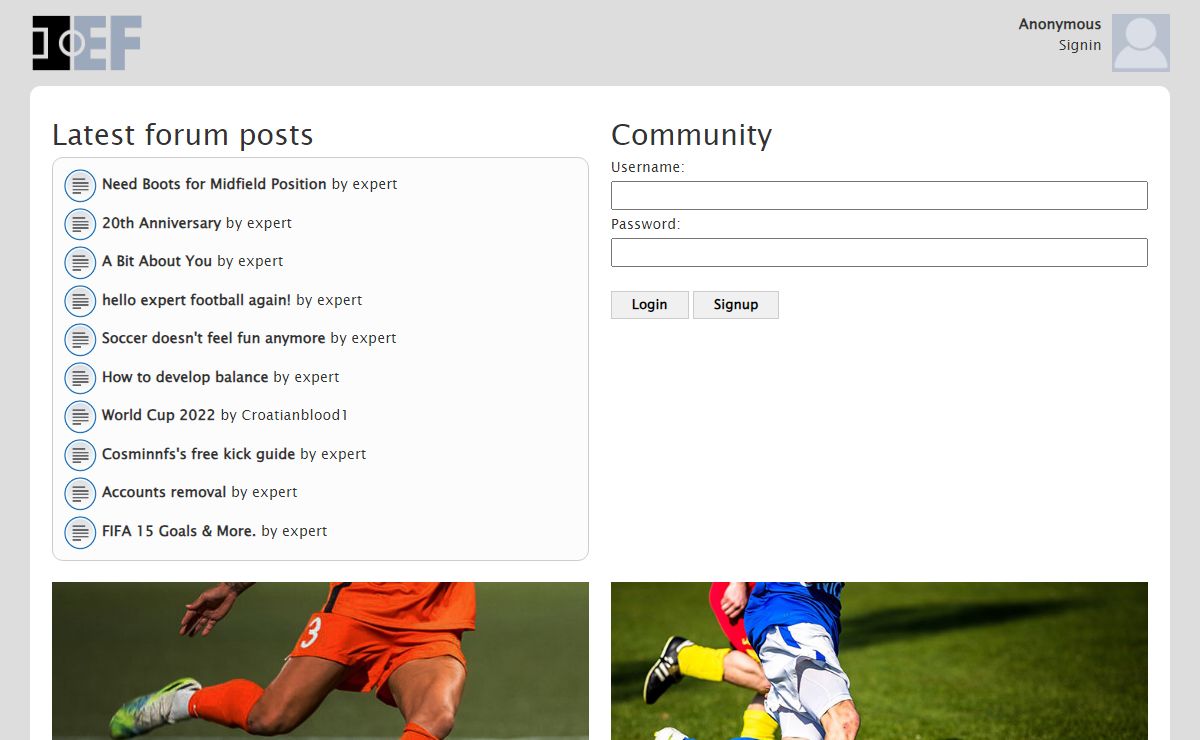Click post icon beside hello expert football again!

(80, 301)
